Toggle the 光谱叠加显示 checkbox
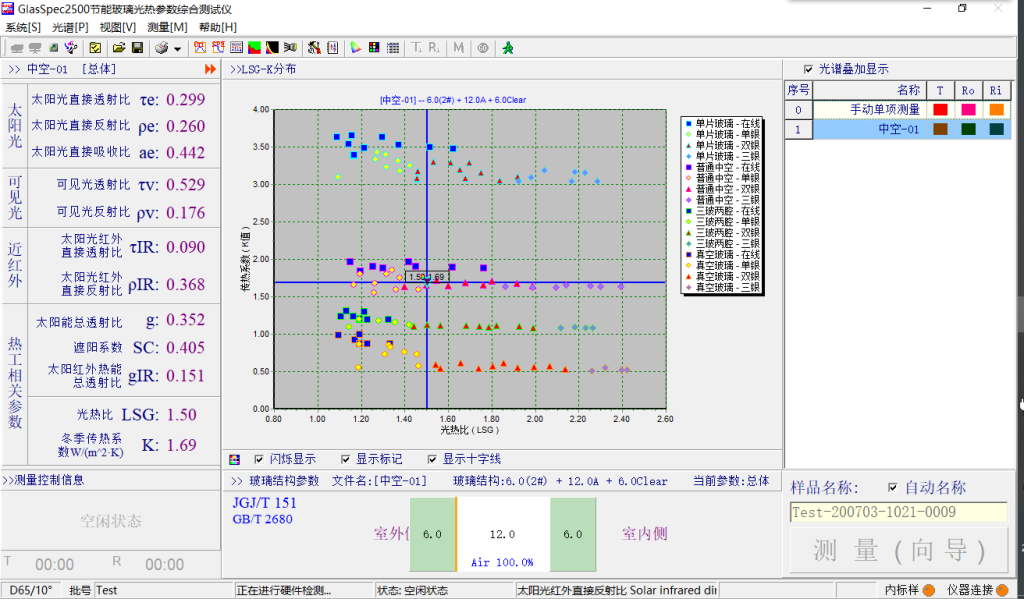 (808, 69)
